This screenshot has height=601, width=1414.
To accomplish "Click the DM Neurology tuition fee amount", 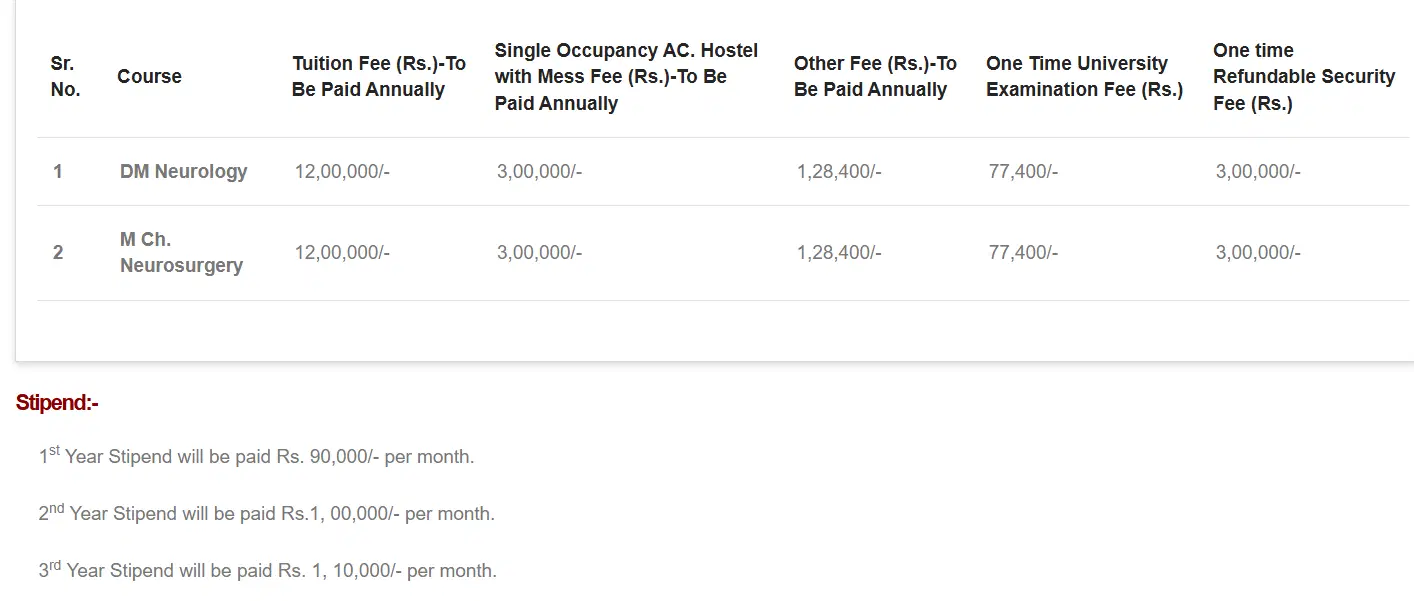I will (x=342, y=172).
